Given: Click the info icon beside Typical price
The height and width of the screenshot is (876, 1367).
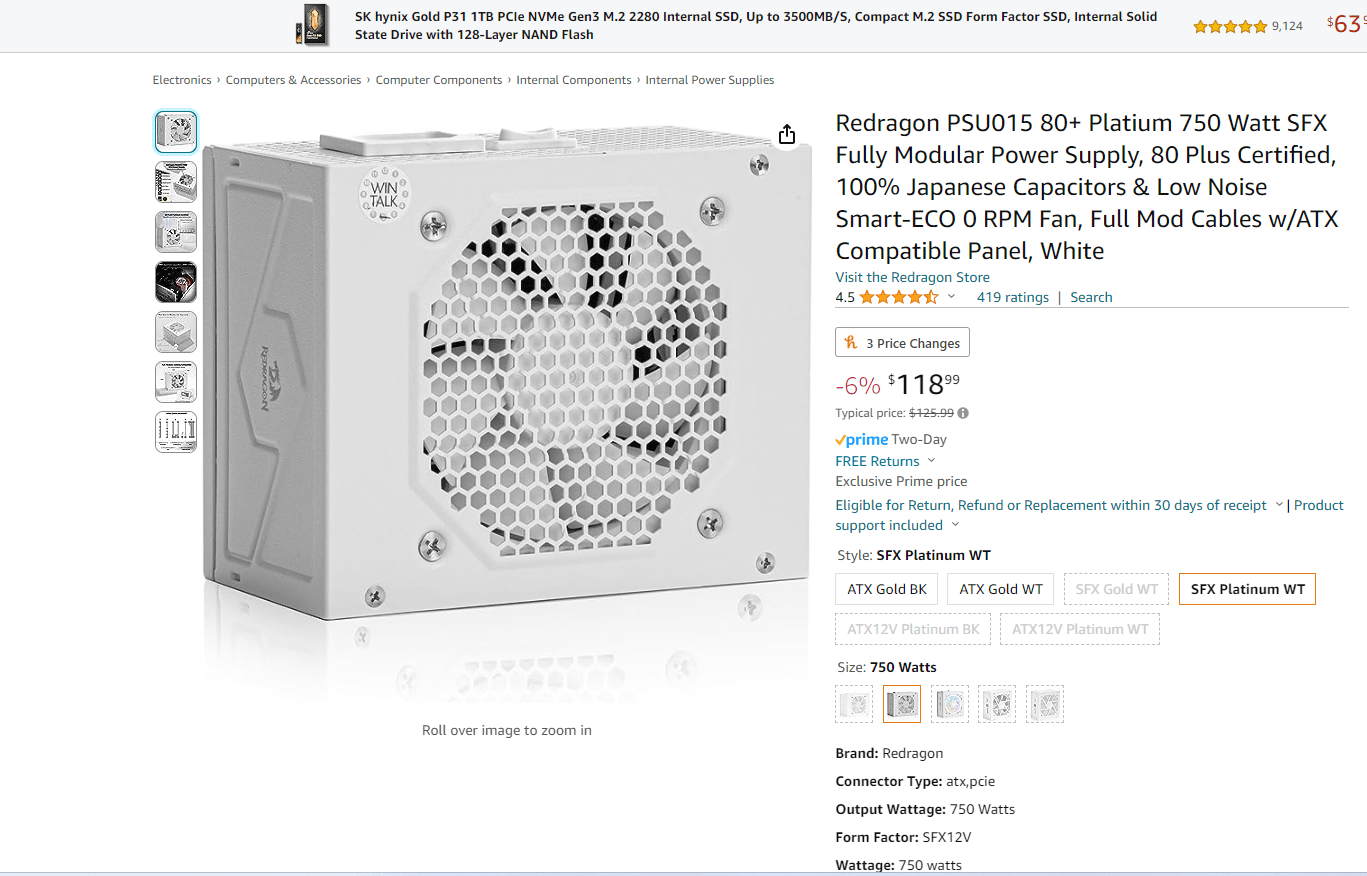Looking at the screenshot, I should [963, 413].
